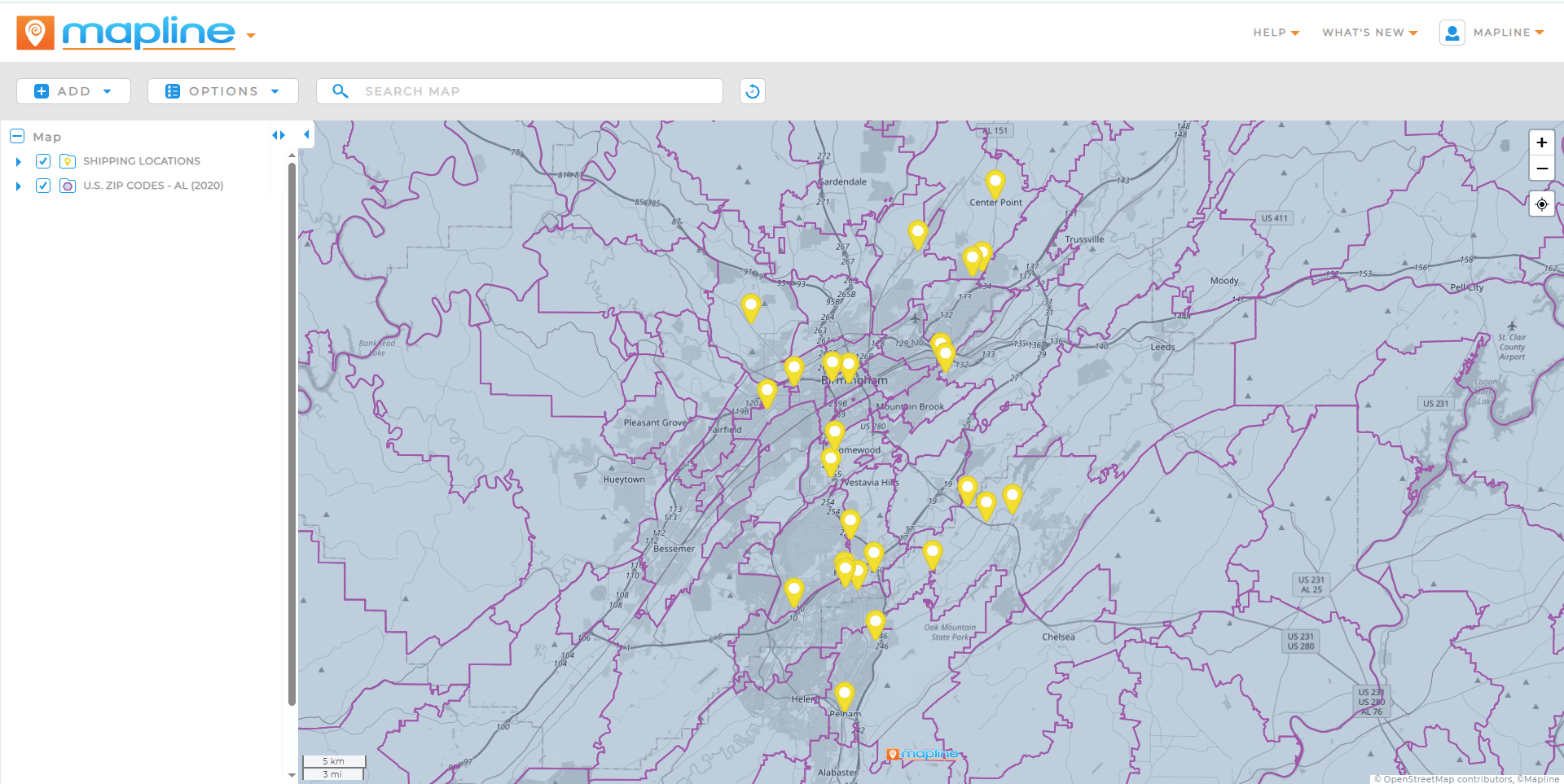Image resolution: width=1564 pixels, height=784 pixels.
Task: Zoom out using the minus button
Action: pyautogui.click(x=1541, y=168)
